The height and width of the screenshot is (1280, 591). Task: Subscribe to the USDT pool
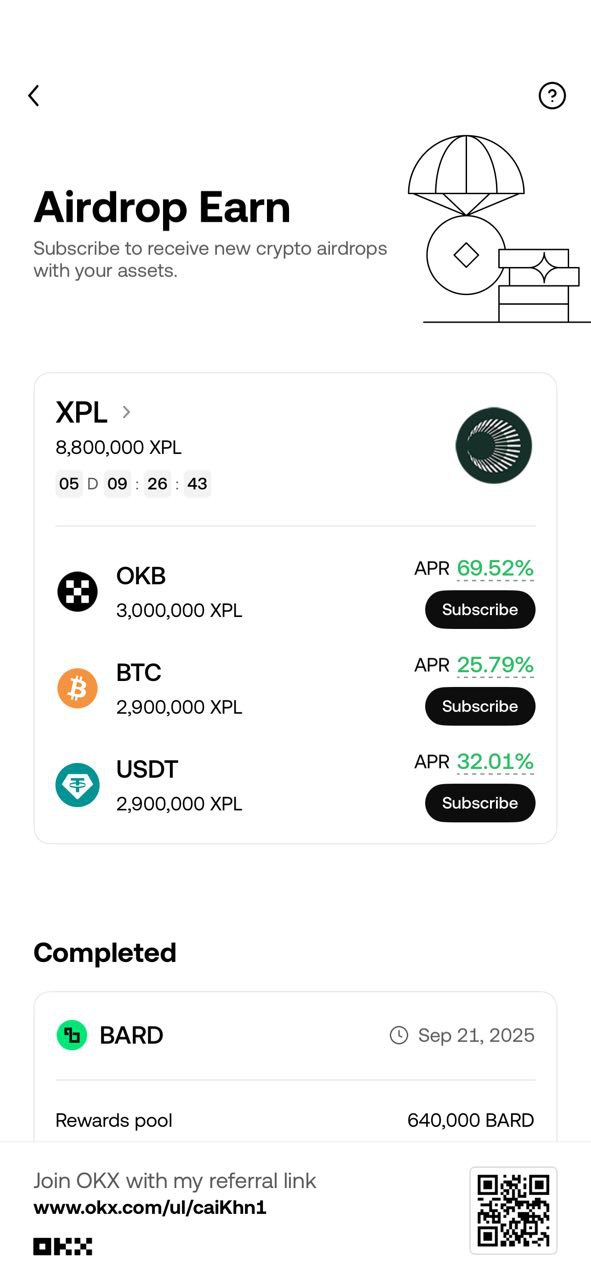tap(480, 803)
